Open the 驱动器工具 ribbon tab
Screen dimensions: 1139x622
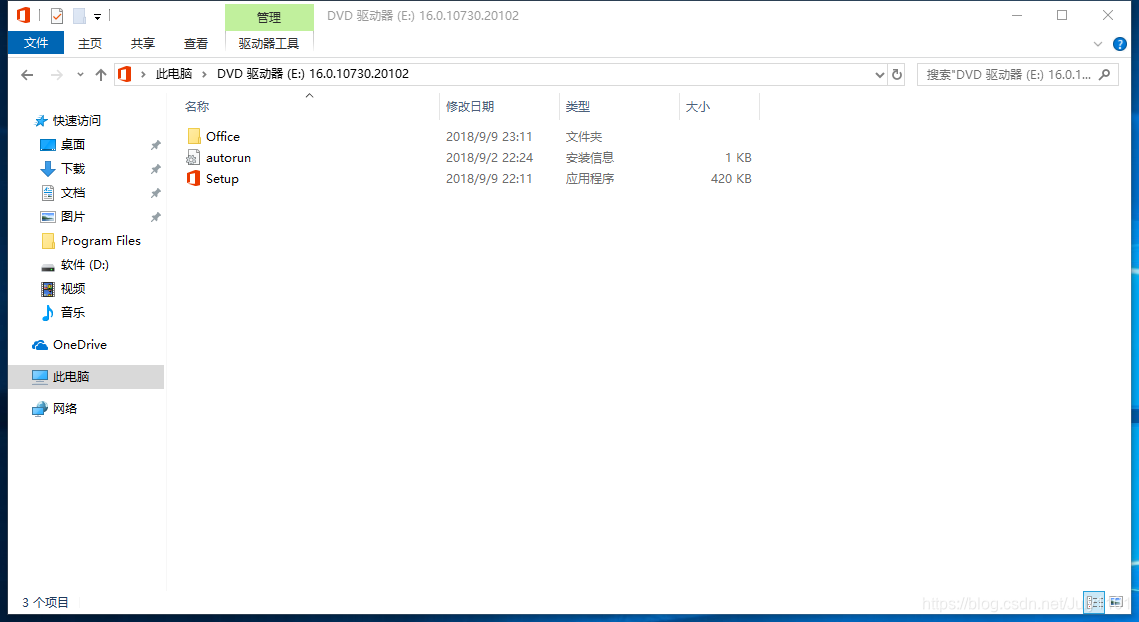point(269,44)
